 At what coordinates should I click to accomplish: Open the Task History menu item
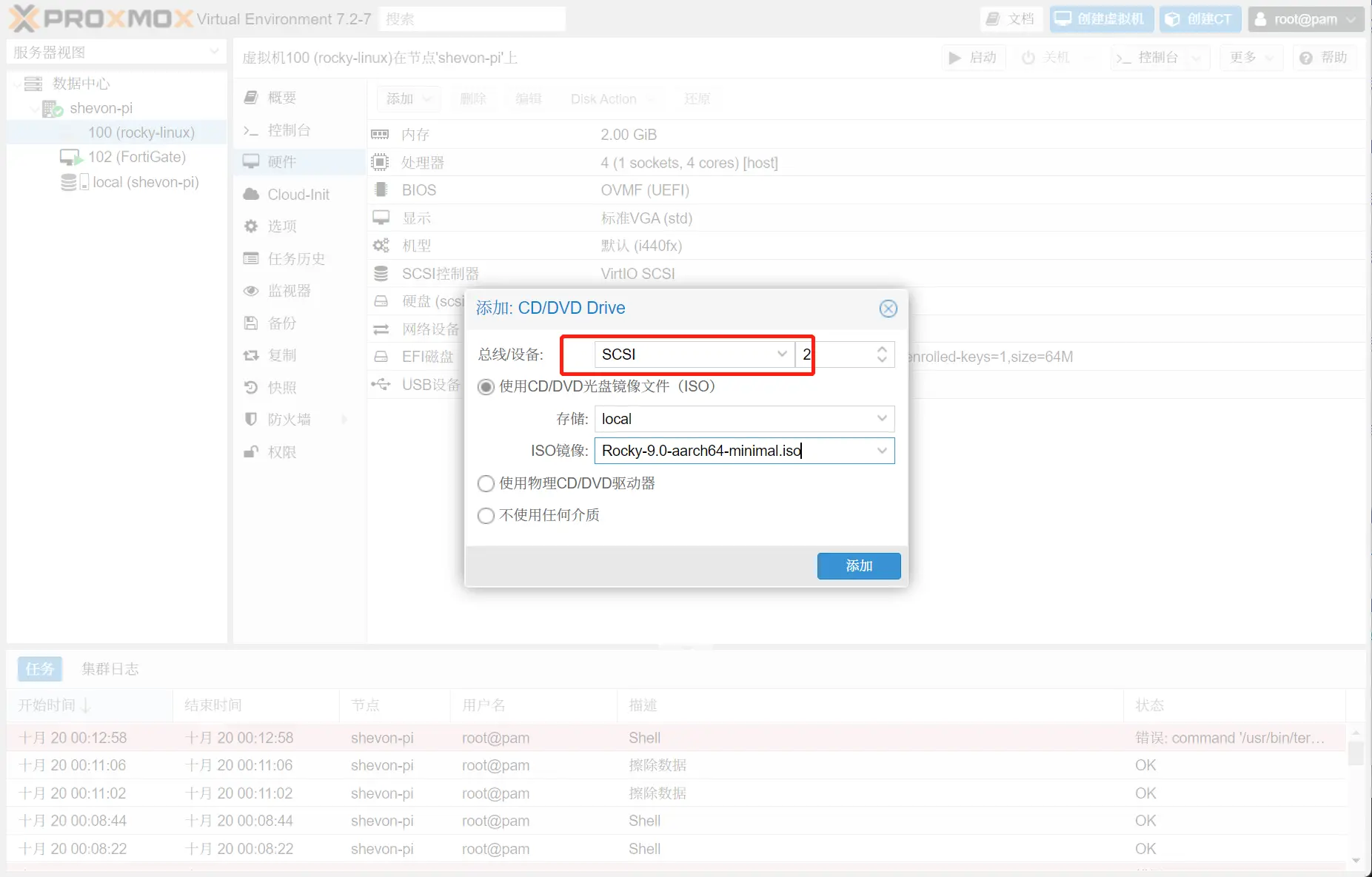tap(295, 259)
